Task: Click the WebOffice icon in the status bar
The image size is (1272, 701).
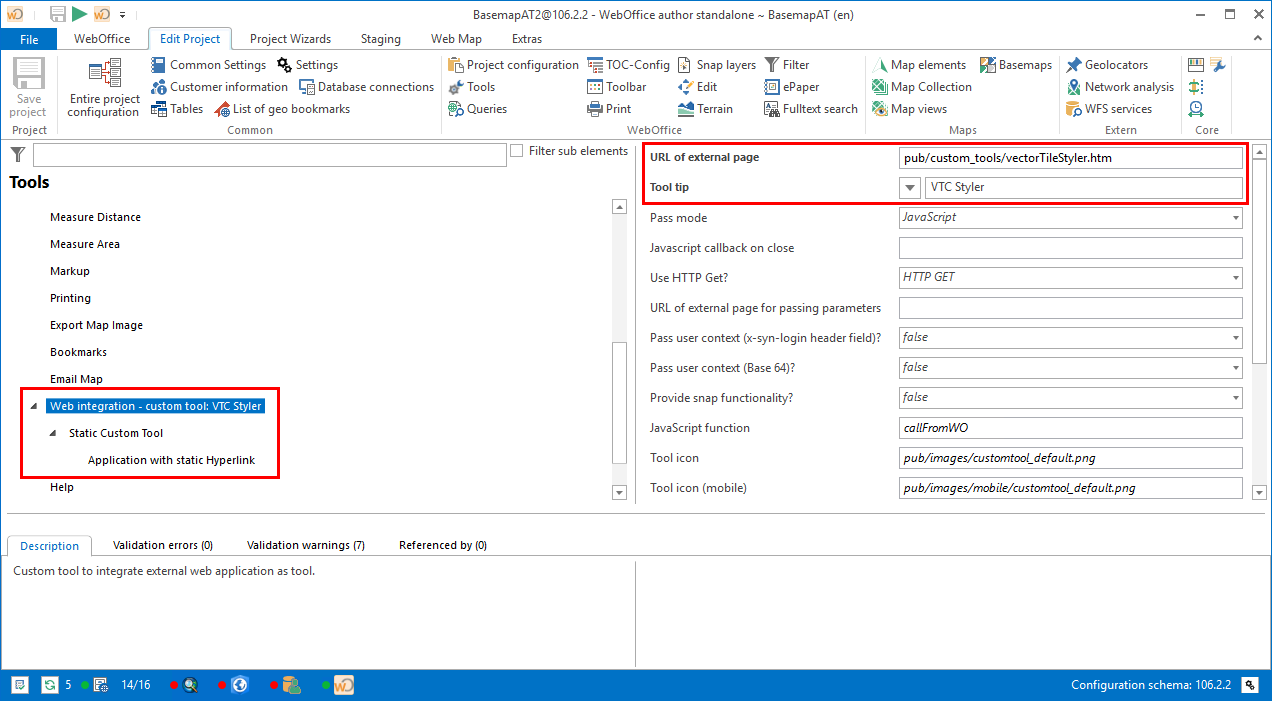Action: click(343, 685)
